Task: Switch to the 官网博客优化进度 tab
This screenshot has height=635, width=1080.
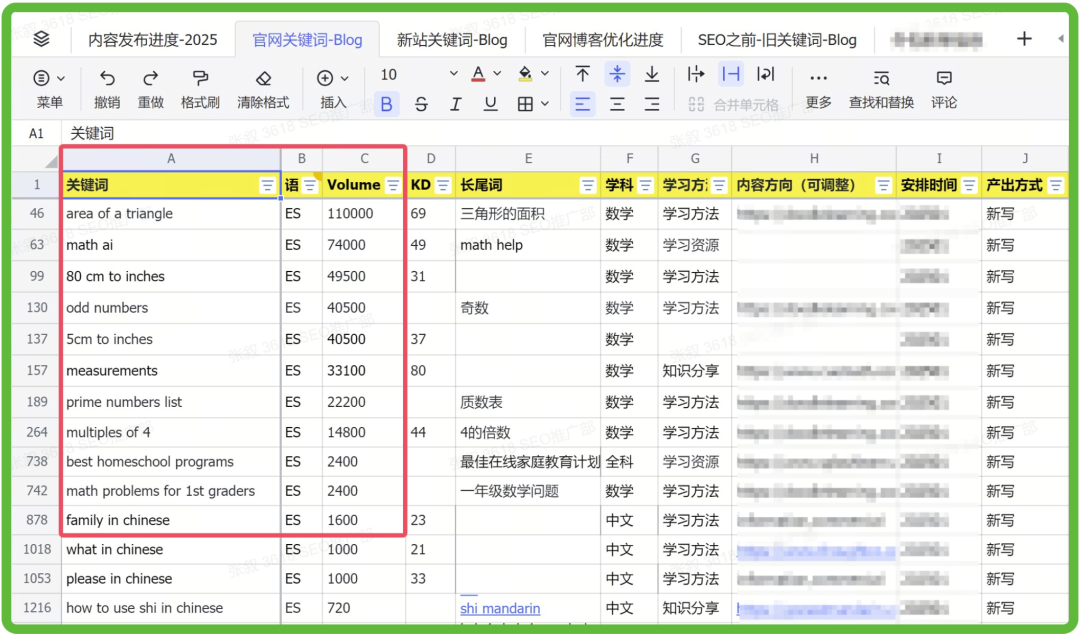Action: point(602,40)
